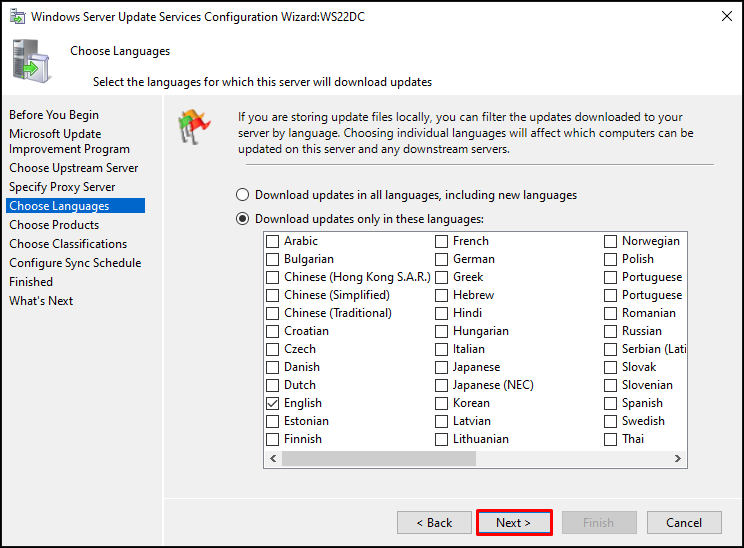
Task: Click the language flags icon
Action: (194, 126)
